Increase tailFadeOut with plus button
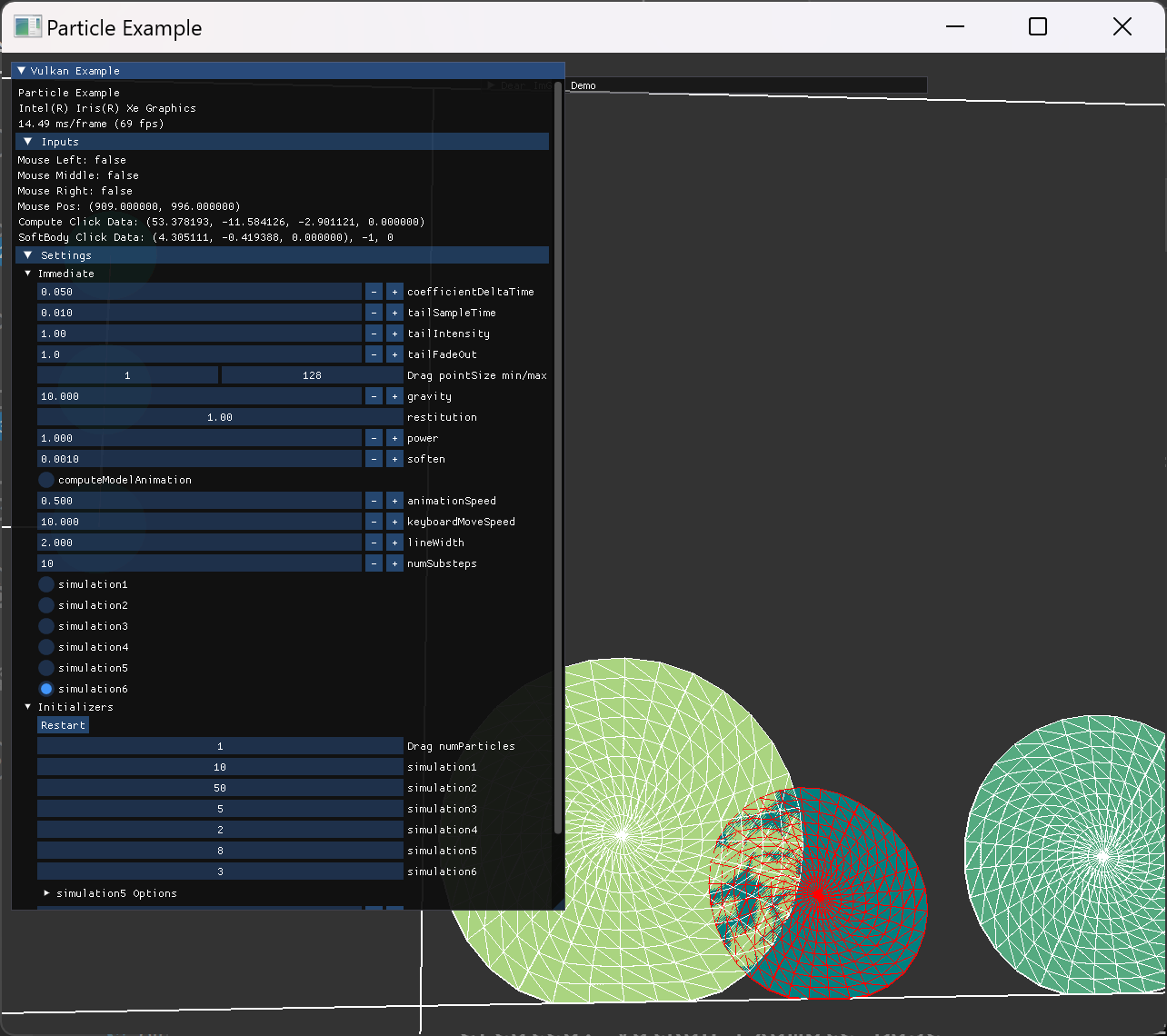Viewport: 1167px width, 1036px height. (394, 354)
